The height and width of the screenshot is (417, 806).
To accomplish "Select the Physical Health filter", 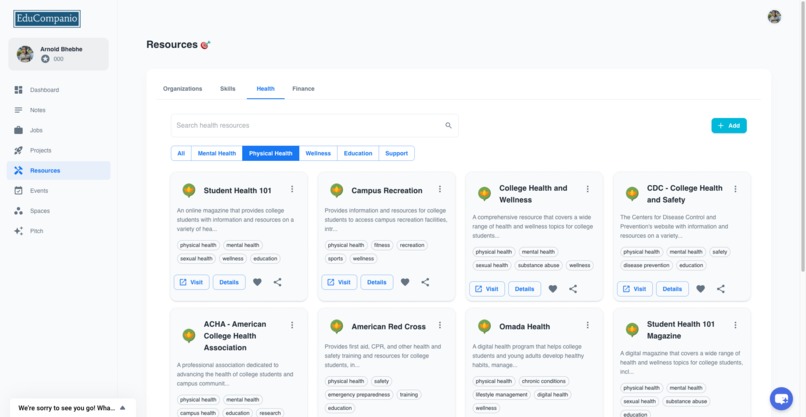I will [x=271, y=153].
